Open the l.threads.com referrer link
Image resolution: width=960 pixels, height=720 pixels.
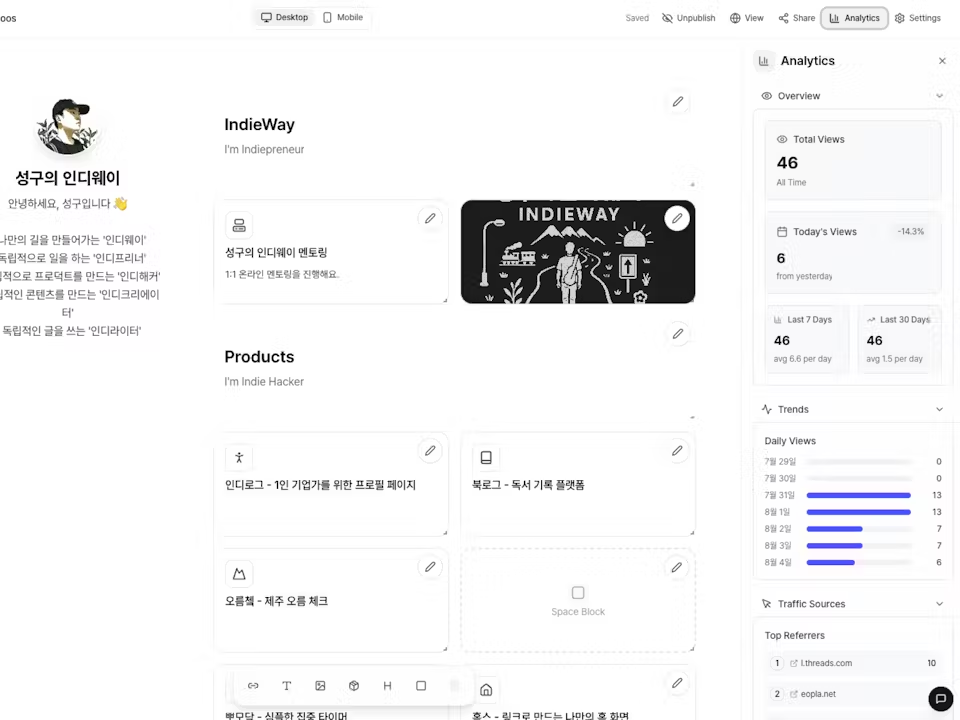point(826,663)
